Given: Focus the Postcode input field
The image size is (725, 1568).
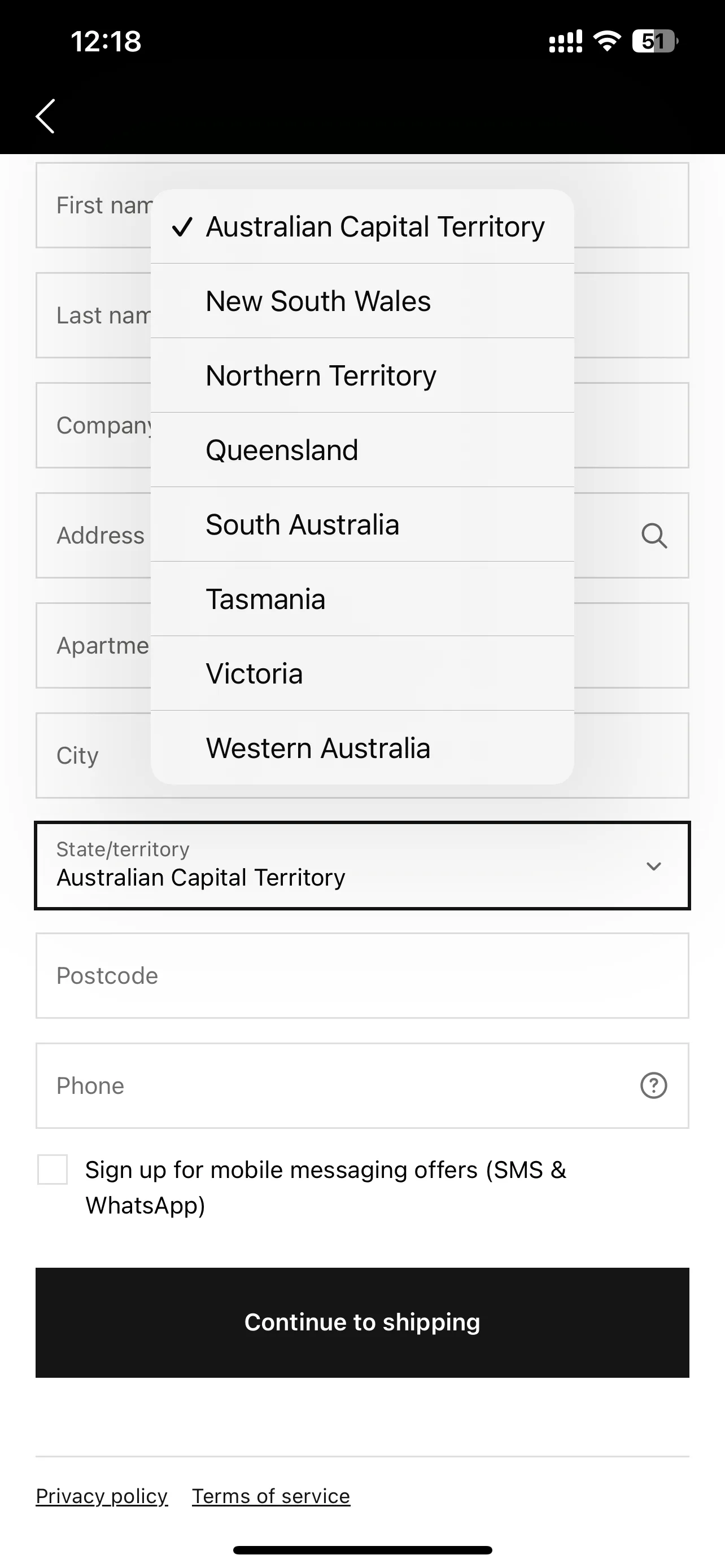Looking at the screenshot, I should point(362,976).
